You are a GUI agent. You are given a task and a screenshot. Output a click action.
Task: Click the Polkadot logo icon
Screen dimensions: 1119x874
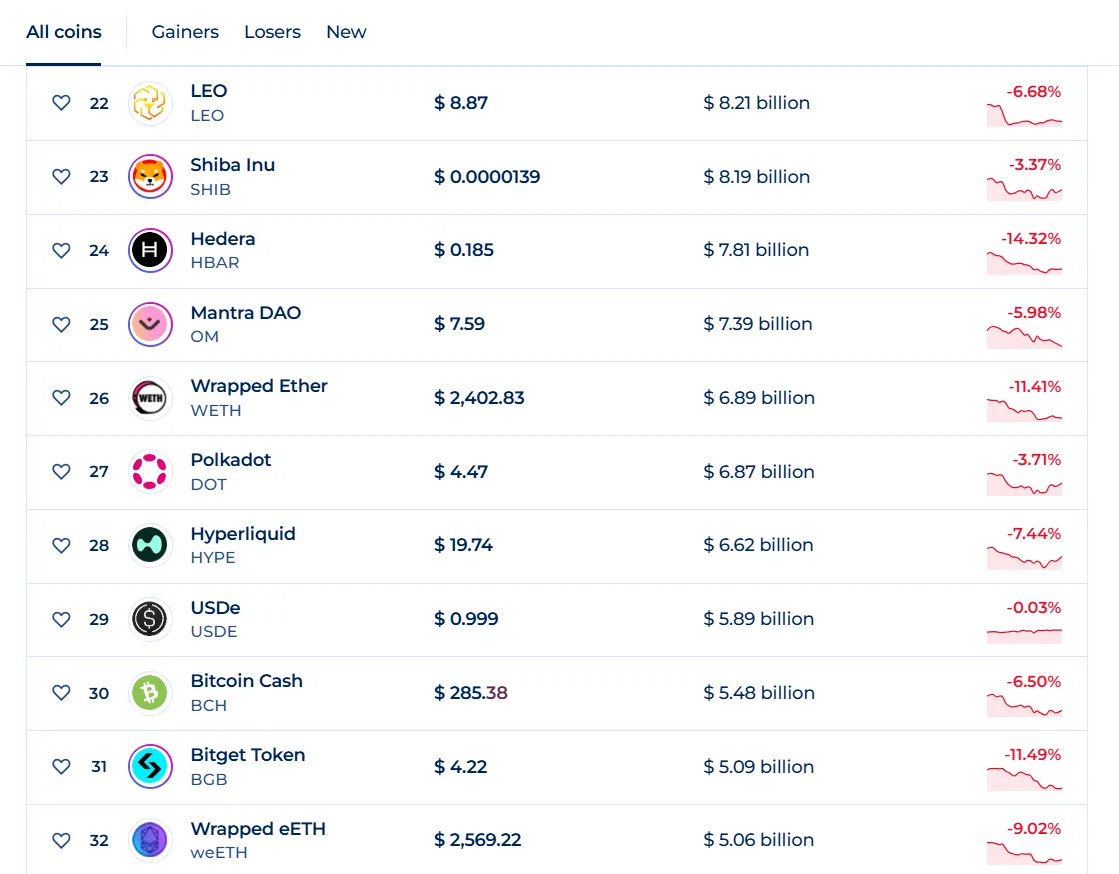pos(150,472)
